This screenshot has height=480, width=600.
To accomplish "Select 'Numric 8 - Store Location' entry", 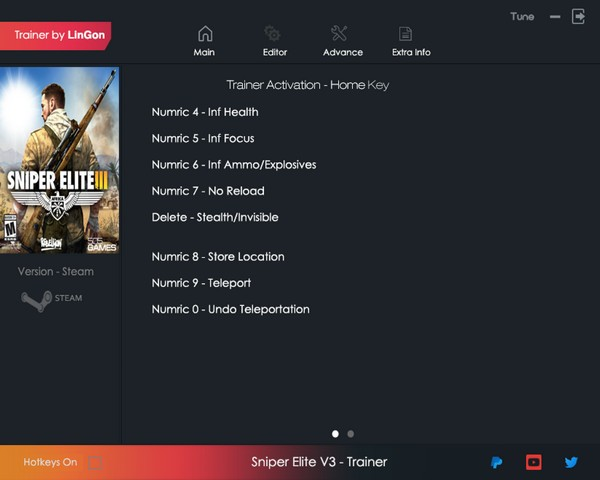I will pyautogui.click(x=218, y=257).
